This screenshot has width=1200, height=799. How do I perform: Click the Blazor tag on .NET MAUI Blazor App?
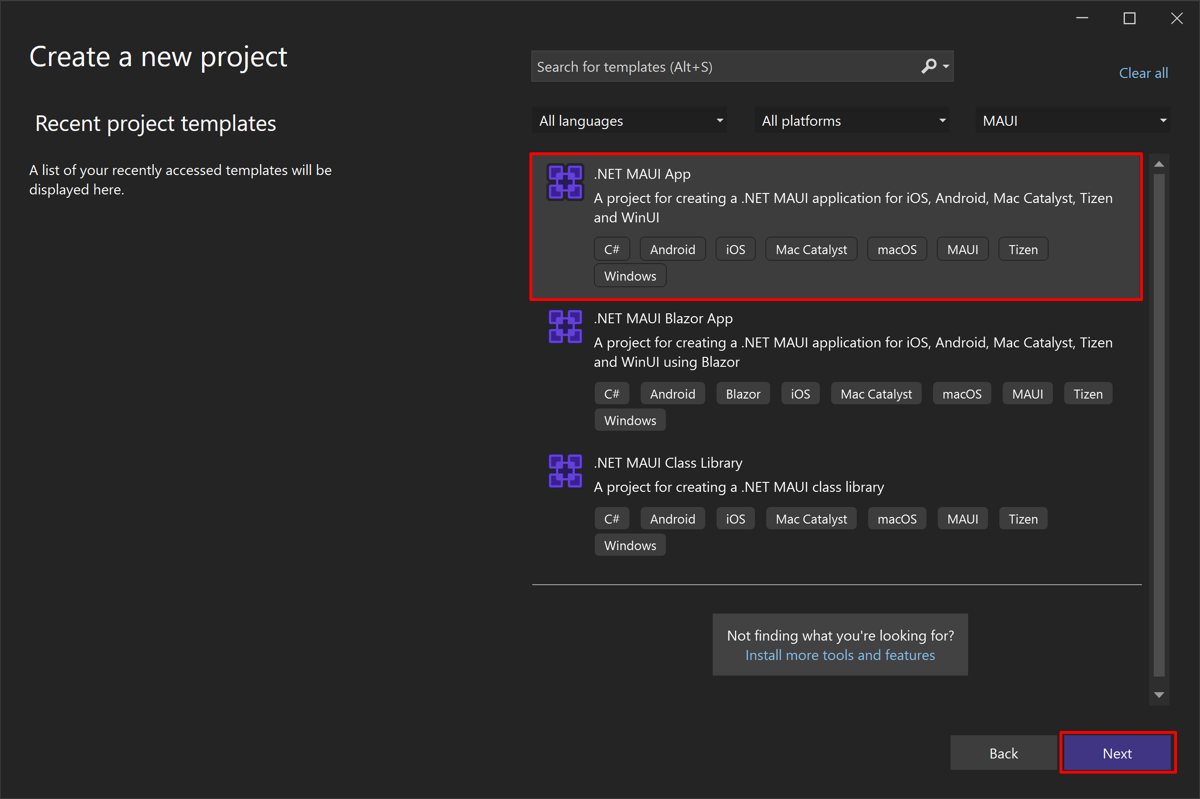[x=743, y=393]
